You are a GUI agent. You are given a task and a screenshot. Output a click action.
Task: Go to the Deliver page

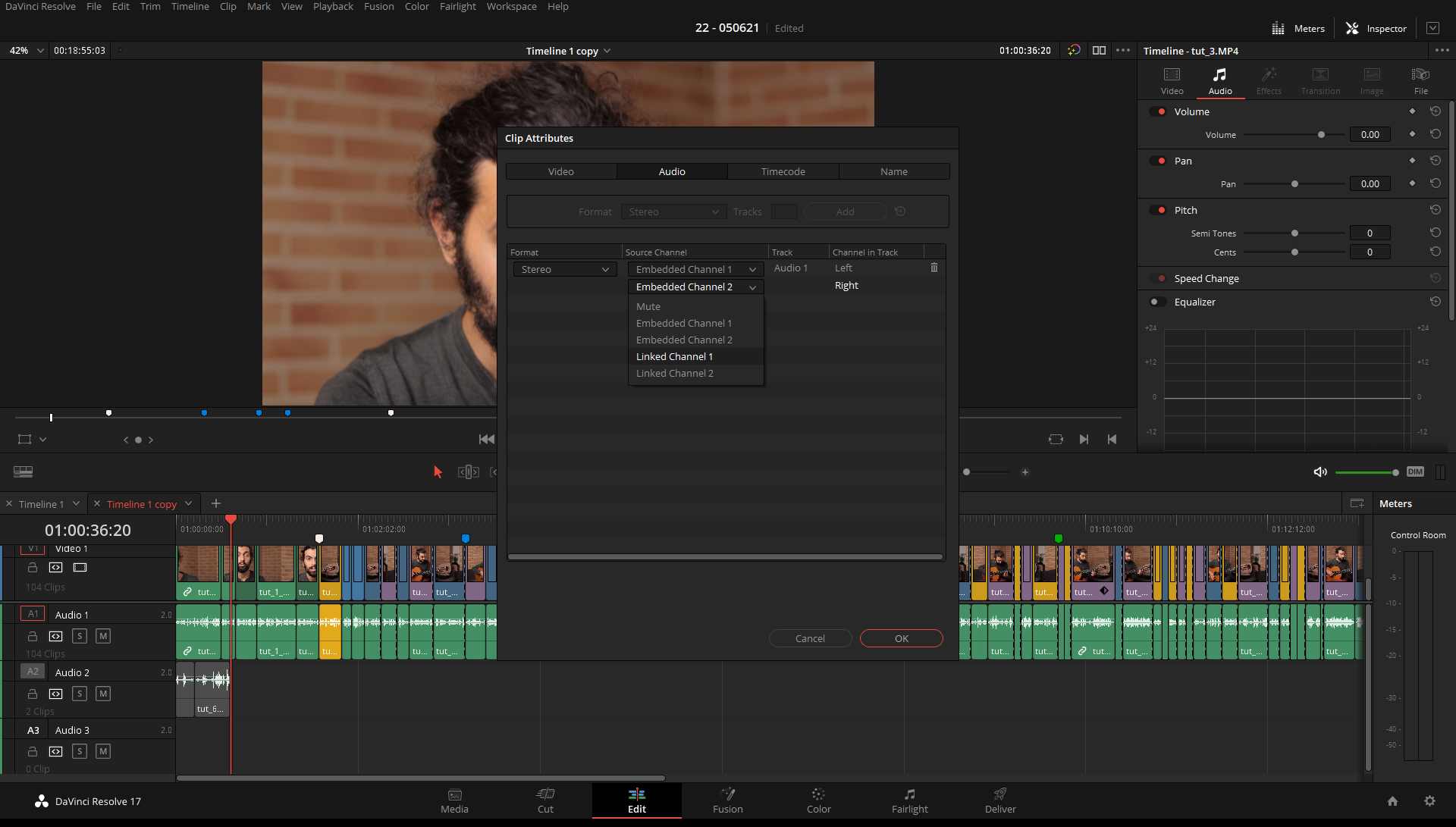point(1000,800)
